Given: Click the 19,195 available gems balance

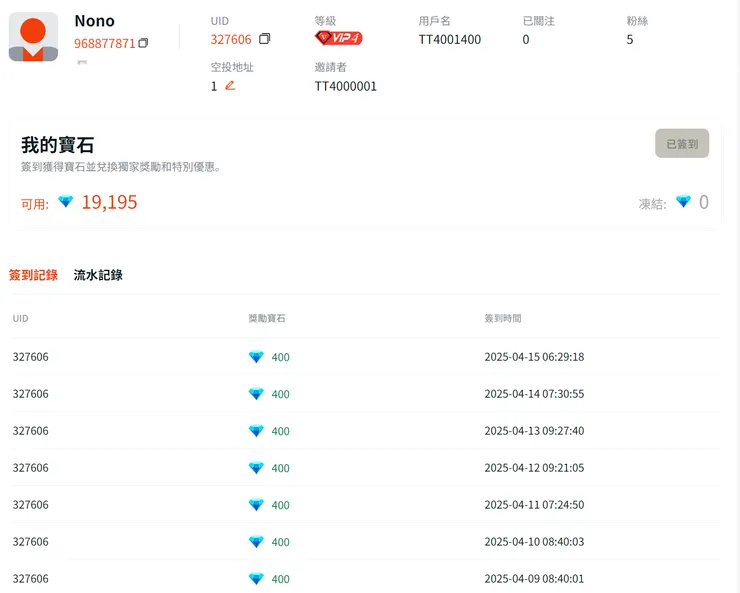Looking at the screenshot, I should click(109, 202).
